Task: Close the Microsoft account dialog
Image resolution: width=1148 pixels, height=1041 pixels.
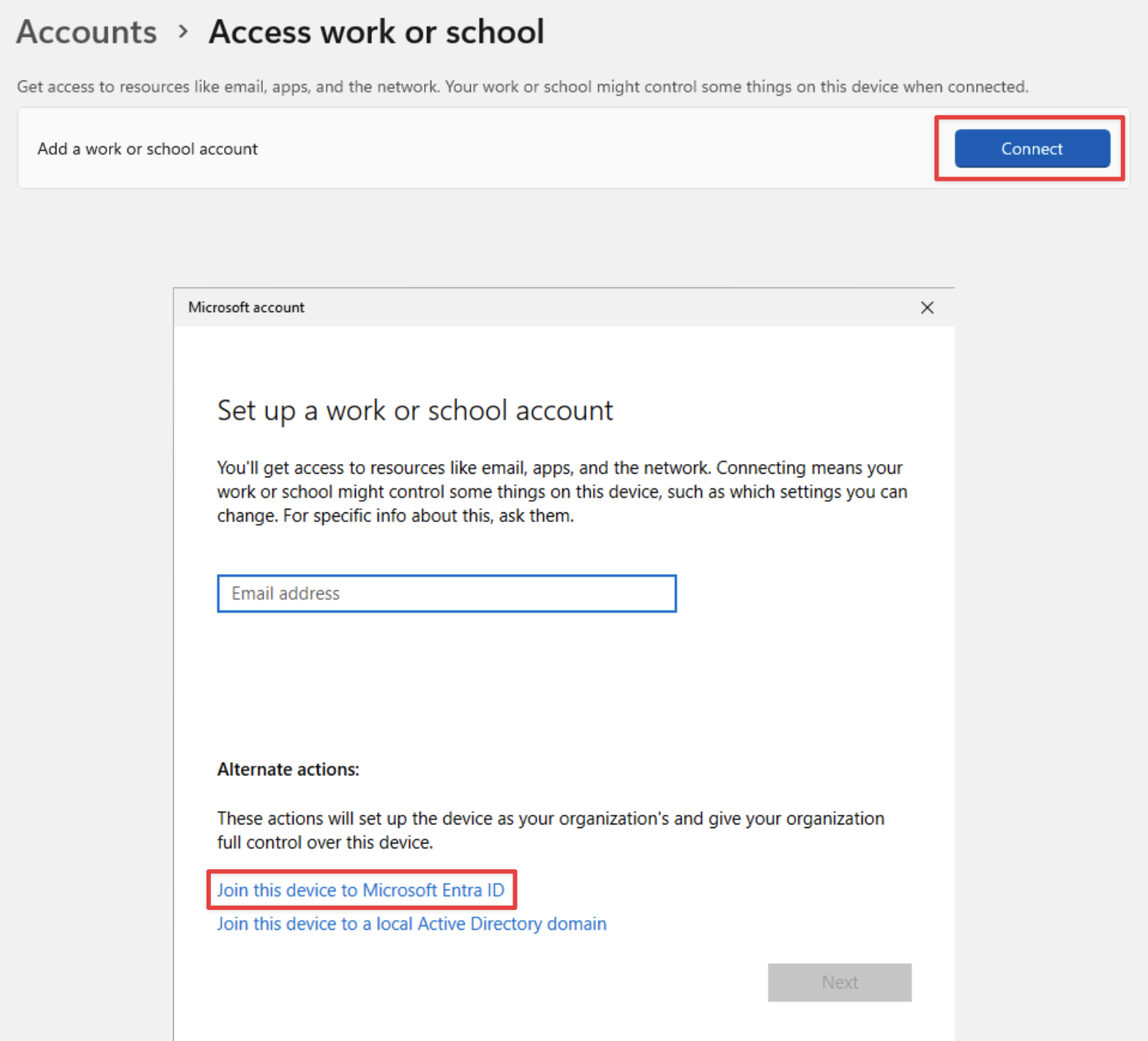Action: click(927, 307)
